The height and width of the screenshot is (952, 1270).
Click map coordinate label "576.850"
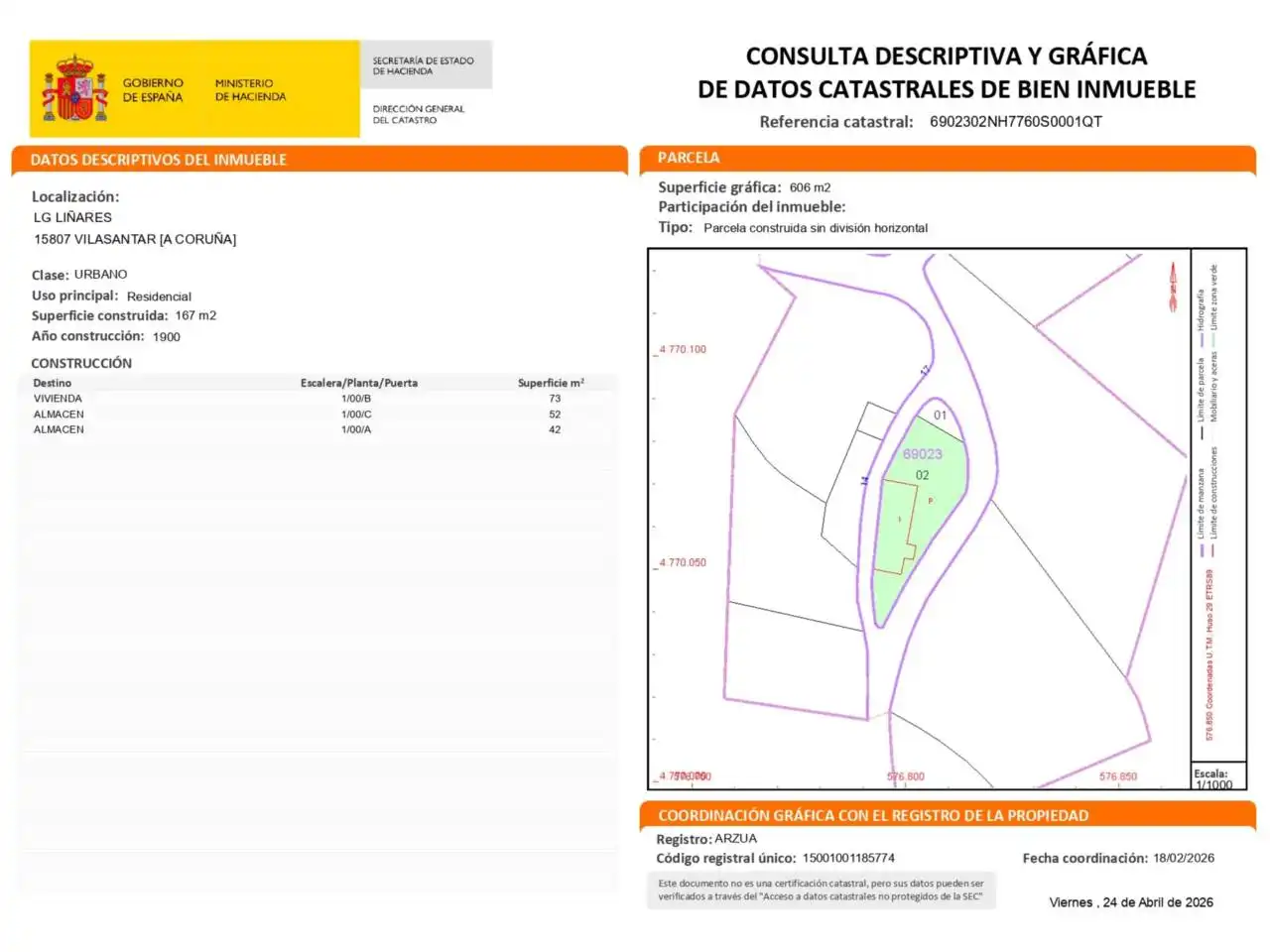coord(1118,776)
